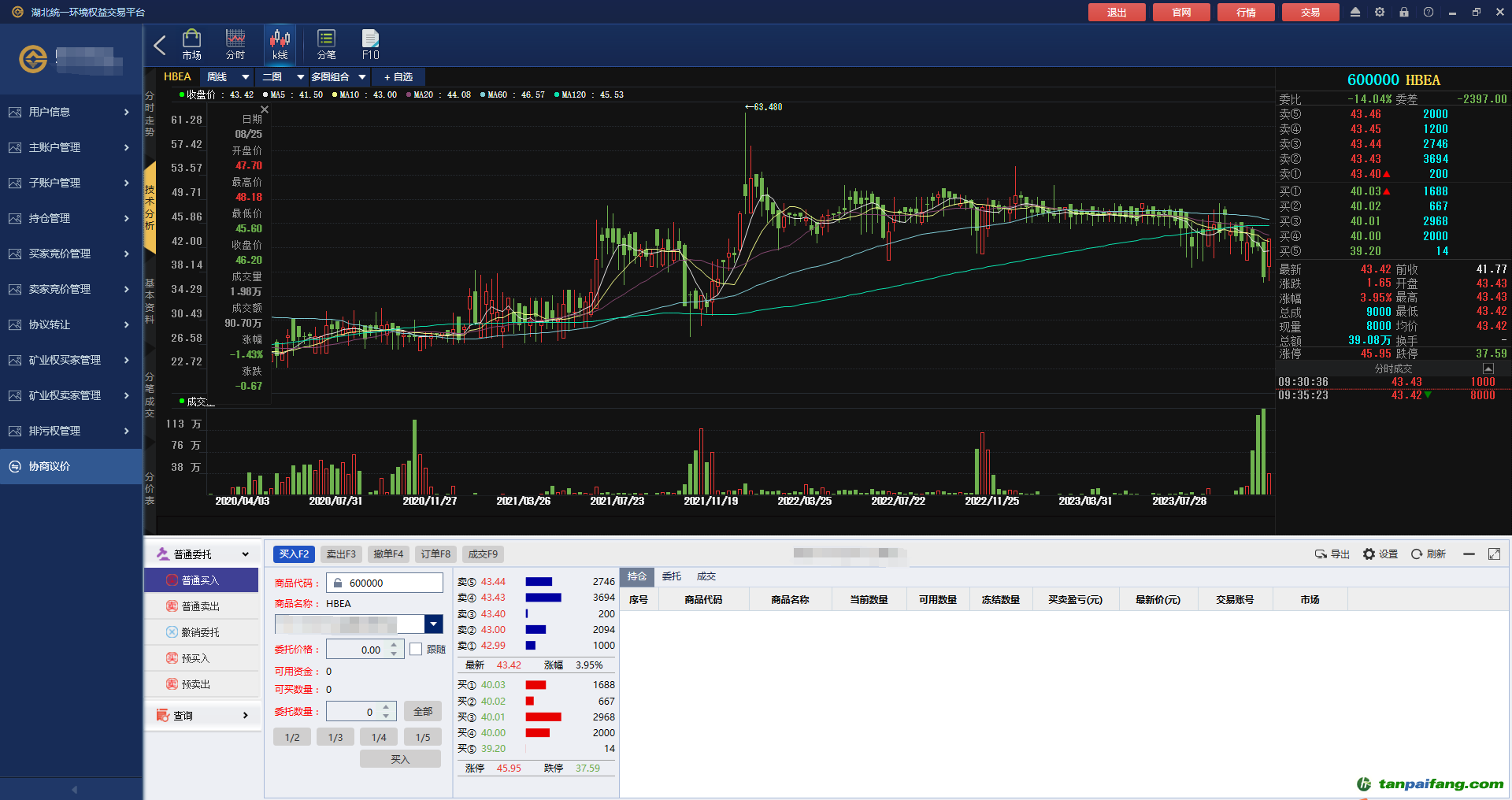1512x800 pixels.
Task: Open the 委托 tab in holdings panel
Action: 671,576
